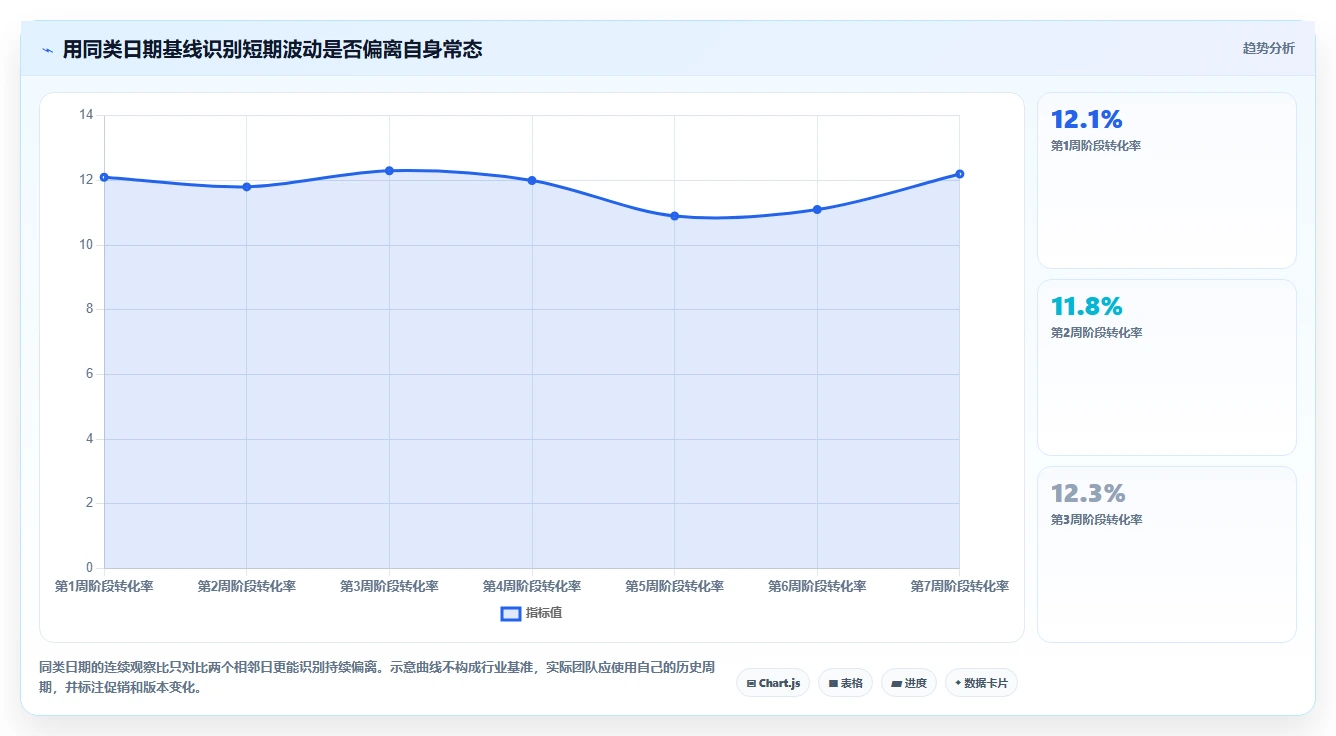
Task: Click the title 用同类日期基线识别短期波动是否偏离自身常态
Action: (x=272, y=49)
